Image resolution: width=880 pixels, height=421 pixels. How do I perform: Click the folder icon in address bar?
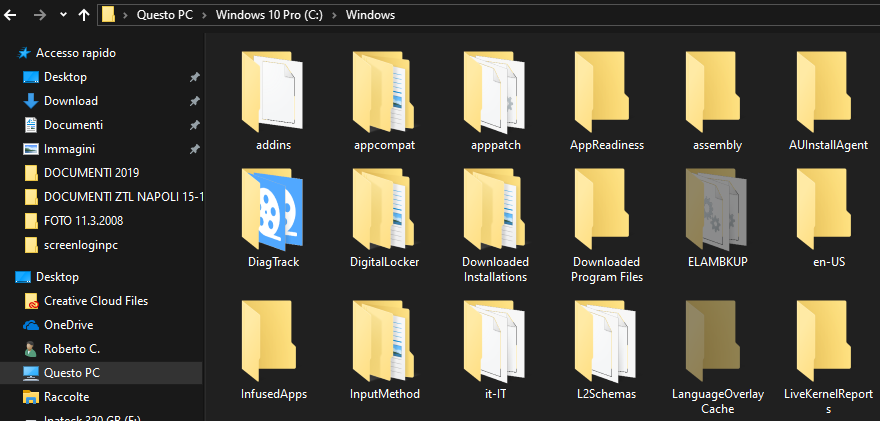[109, 15]
